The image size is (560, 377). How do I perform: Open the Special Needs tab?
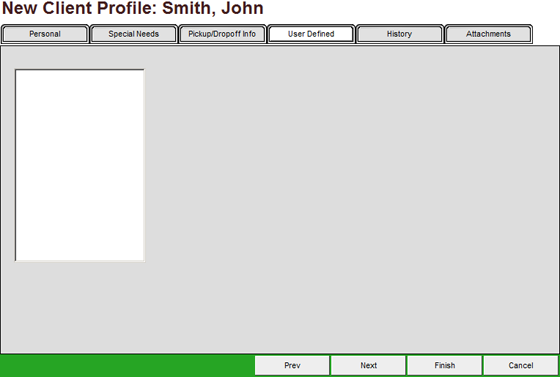tap(134, 34)
